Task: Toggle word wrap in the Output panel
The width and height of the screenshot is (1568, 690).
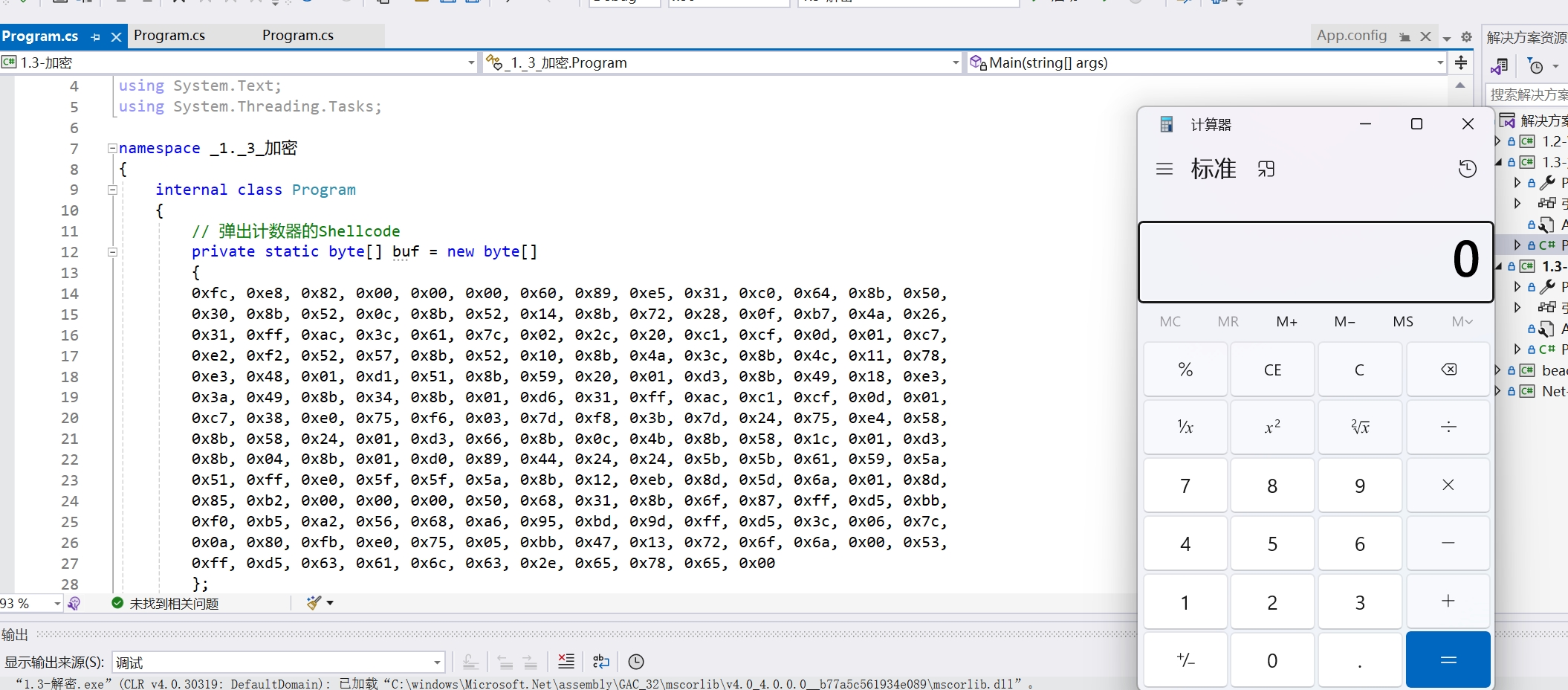Action: coord(601,662)
